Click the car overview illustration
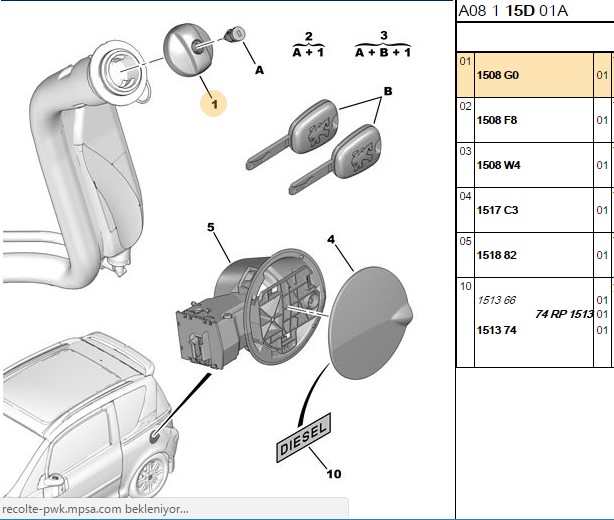The width and height of the screenshot is (614, 520). [x=90, y=415]
